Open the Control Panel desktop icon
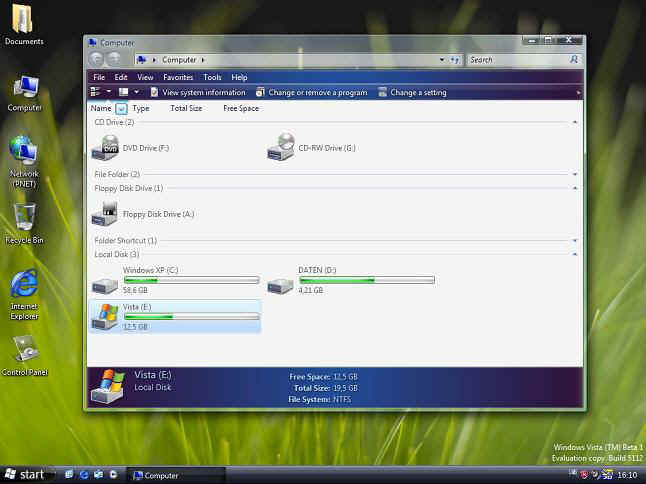This screenshot has height=484, width=646. 24,350
